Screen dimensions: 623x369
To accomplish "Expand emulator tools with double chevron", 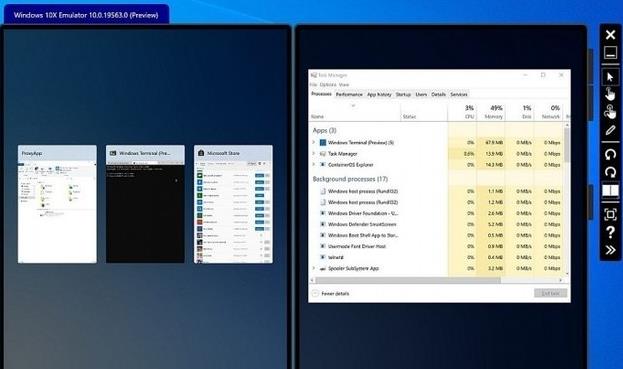I will [x=610, y=249].
